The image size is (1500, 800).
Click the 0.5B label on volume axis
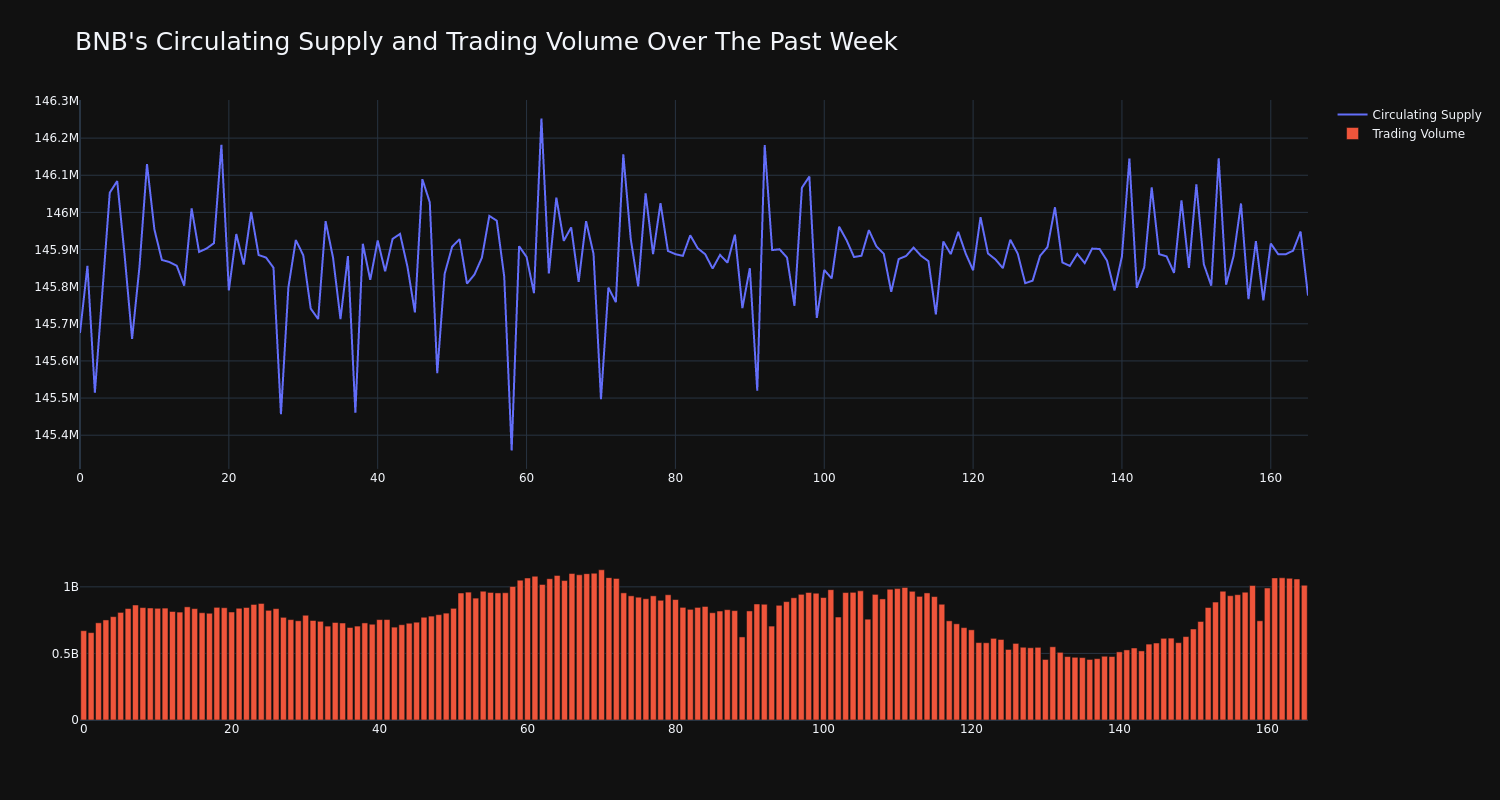point(65,654)
